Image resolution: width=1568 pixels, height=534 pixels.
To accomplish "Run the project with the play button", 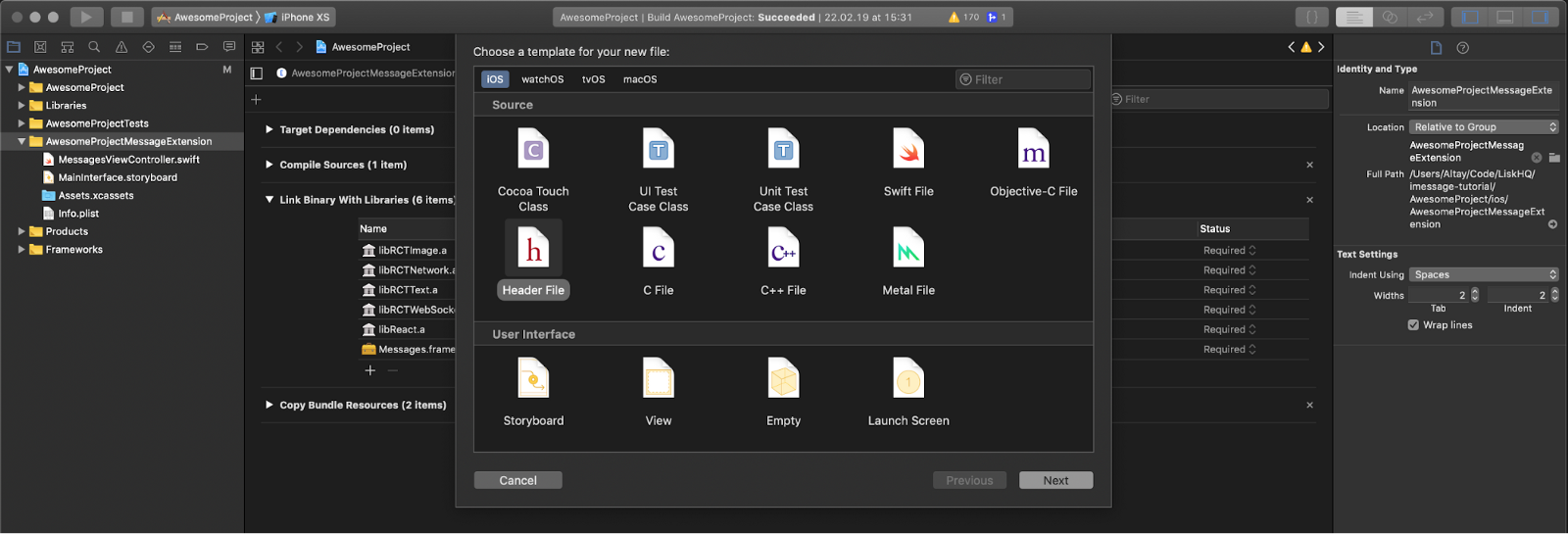I will [x=86, y=17].
